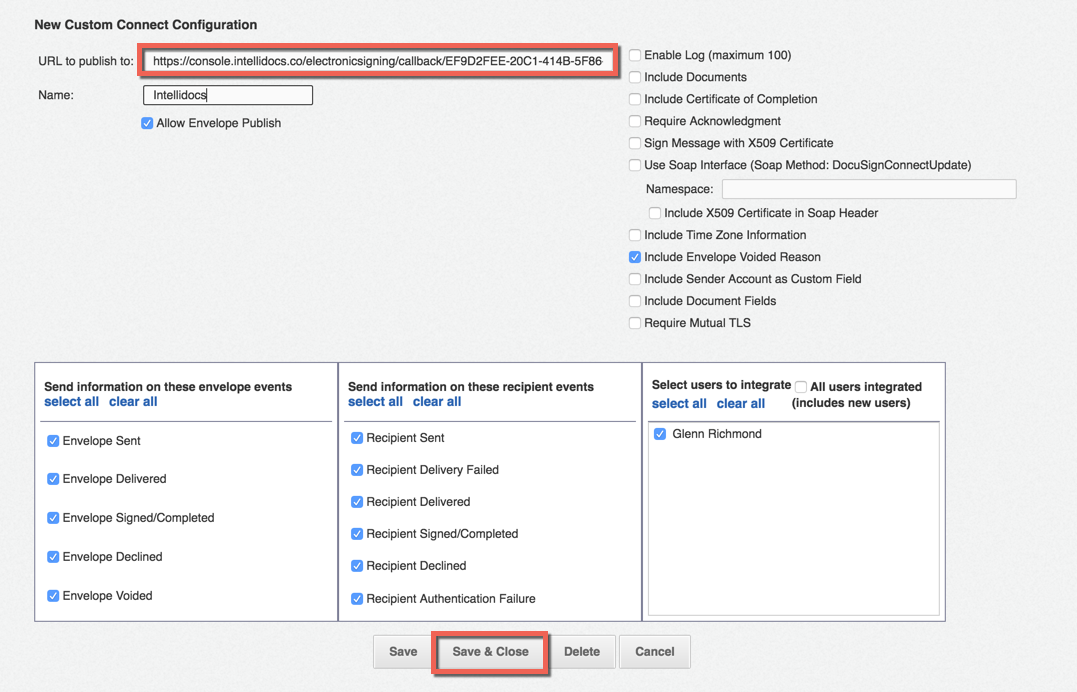Image resolution: width=1077 pixels, height=692 pixels.
Task: Uncheck Envelope Voided event
Action: [53, 596]
